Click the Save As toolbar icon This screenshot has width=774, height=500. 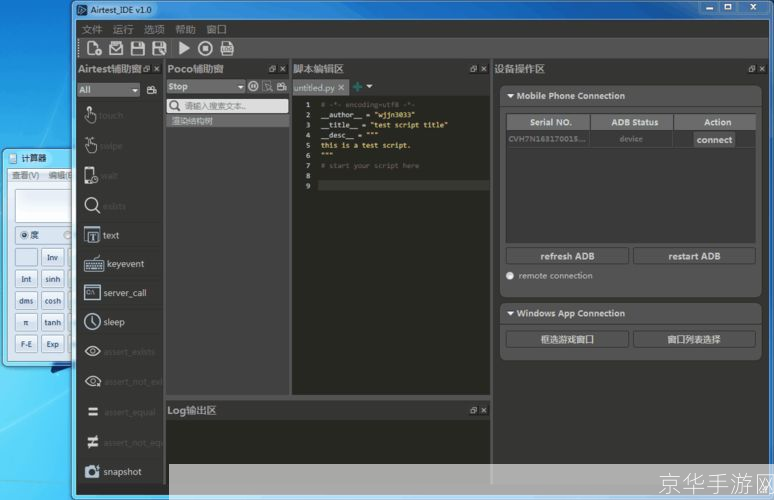coord(159,48)
